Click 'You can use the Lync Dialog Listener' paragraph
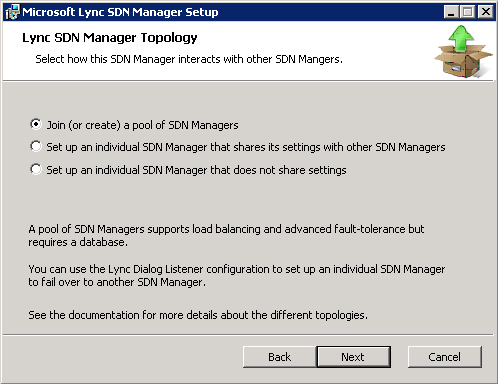This screenshot has width=498, height=384. tap(237, 276)
